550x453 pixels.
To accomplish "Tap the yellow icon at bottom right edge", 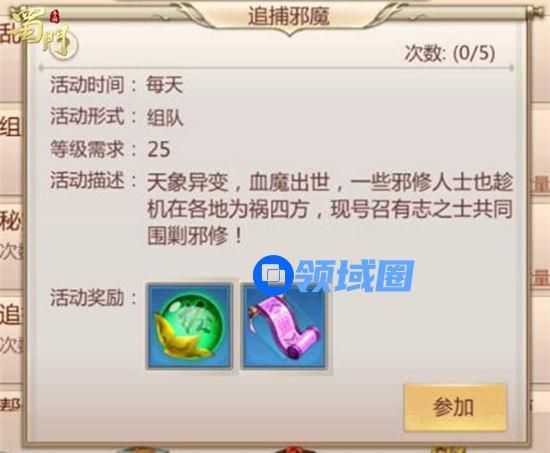I will [448, 449].
